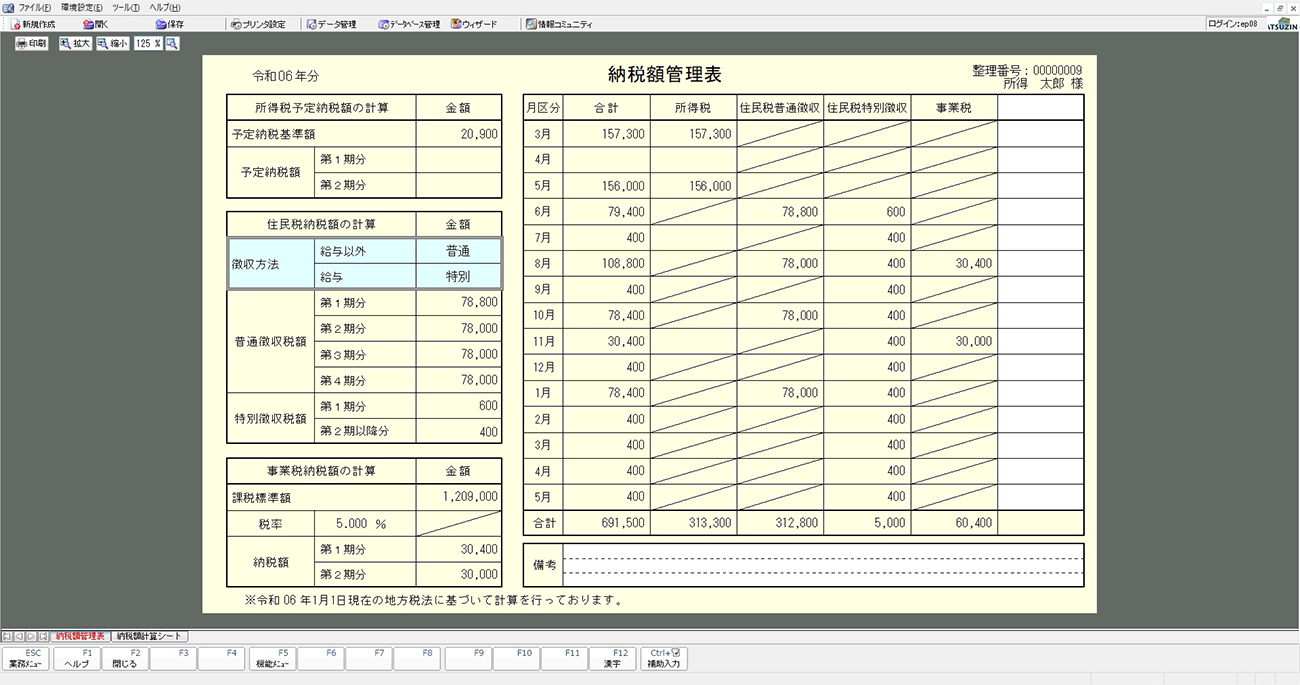1300x685 pixels.
Task: Click the 新規作成 (New) toolbar icon
Action: tap(33, 24)
